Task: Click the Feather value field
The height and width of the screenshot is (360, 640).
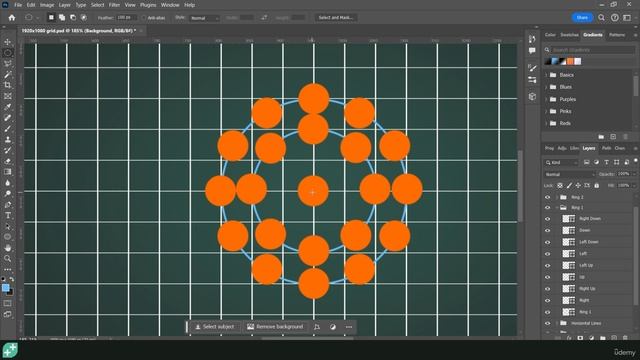Action: 127,18
